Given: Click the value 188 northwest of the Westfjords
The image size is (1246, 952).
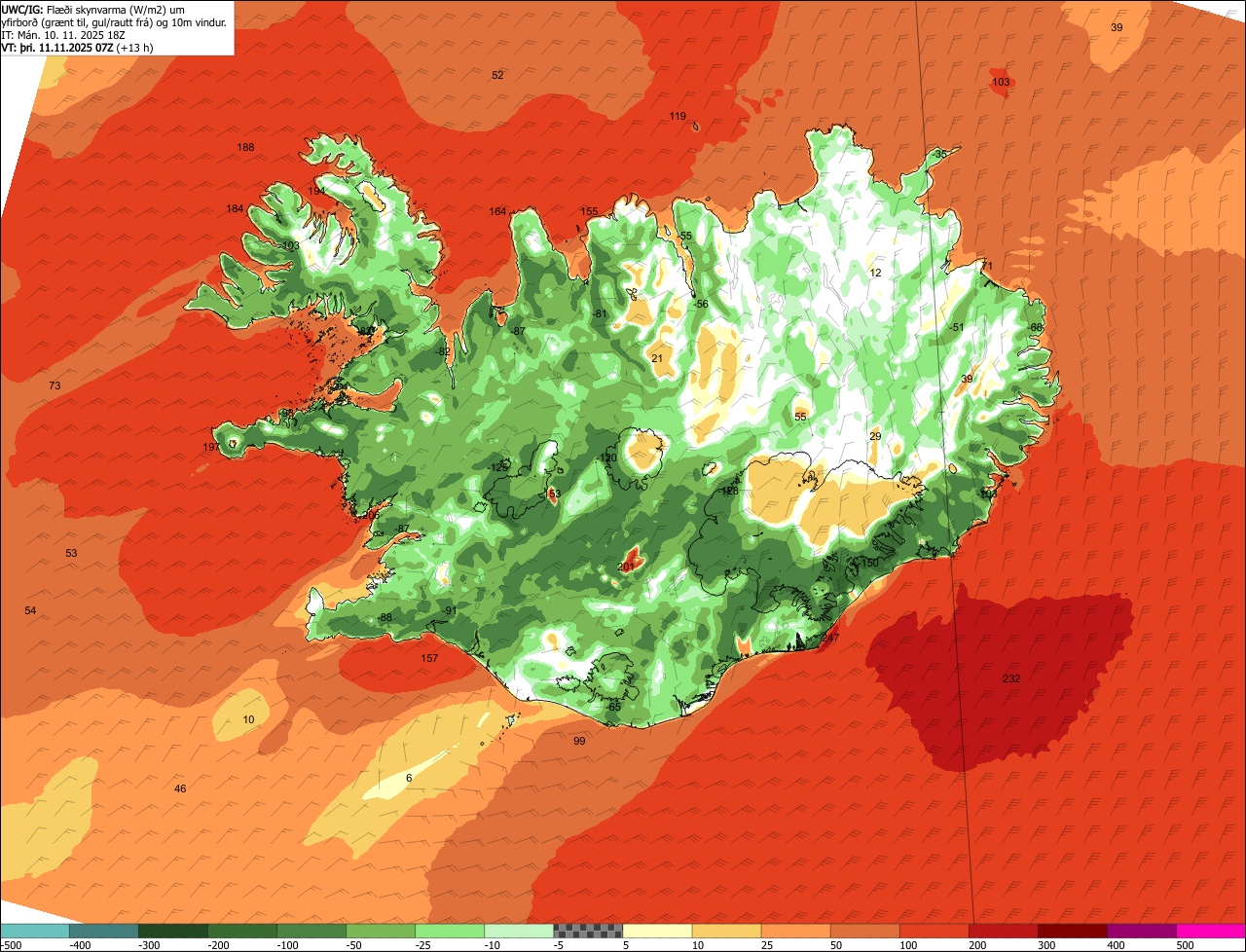Looking at the screenshot, I should pyautogui.click(x=245, y=147).
